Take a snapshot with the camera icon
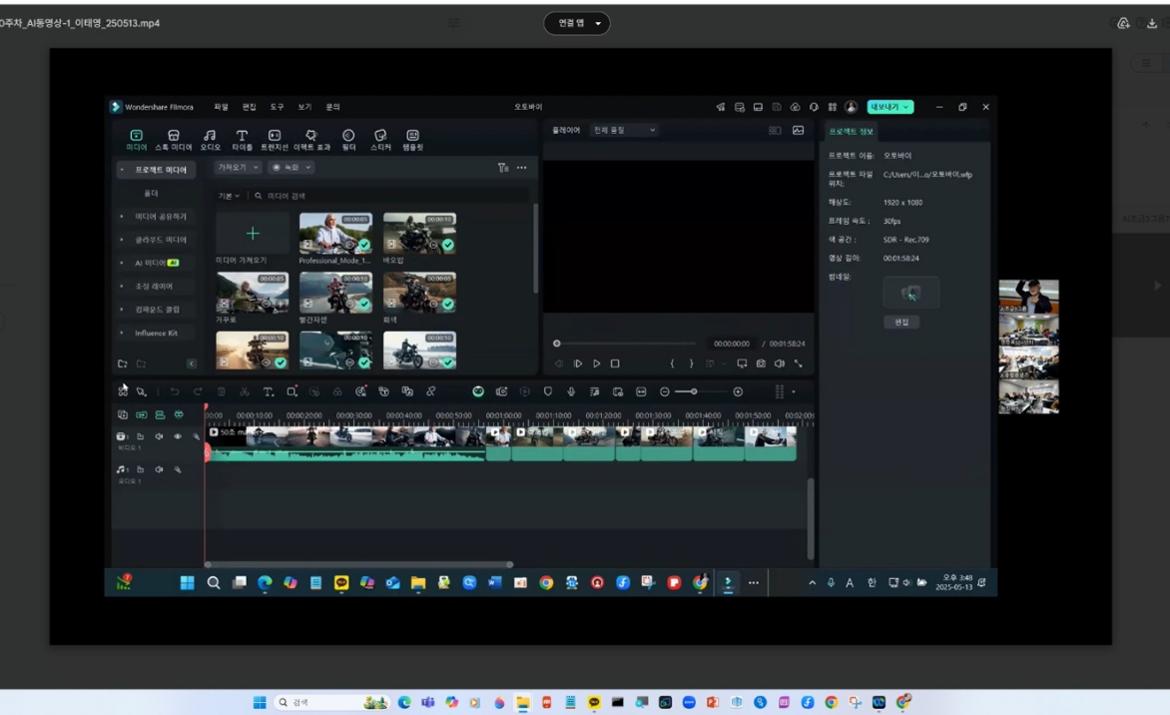The height and width of the screenshot is (715, 1170). (761, 364)
